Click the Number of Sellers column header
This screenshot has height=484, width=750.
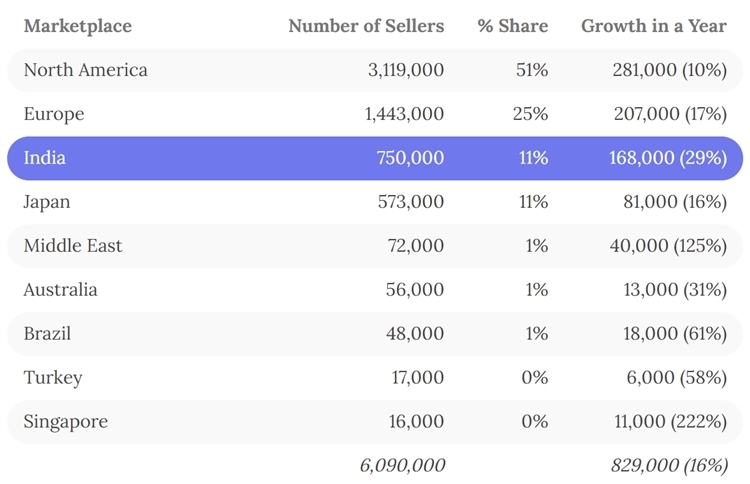(366, 26)
